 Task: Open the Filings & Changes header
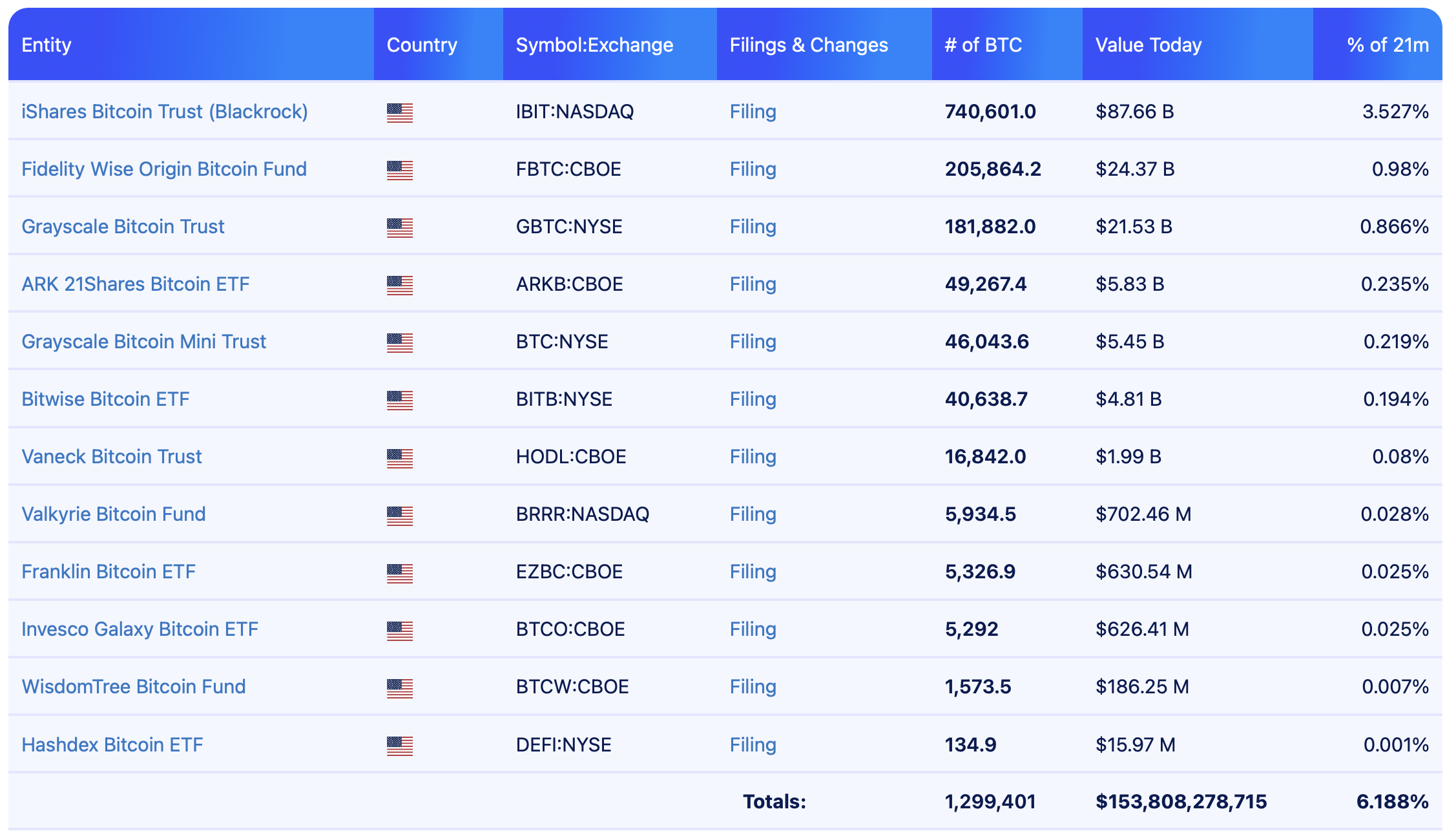[x=808, y=45]
